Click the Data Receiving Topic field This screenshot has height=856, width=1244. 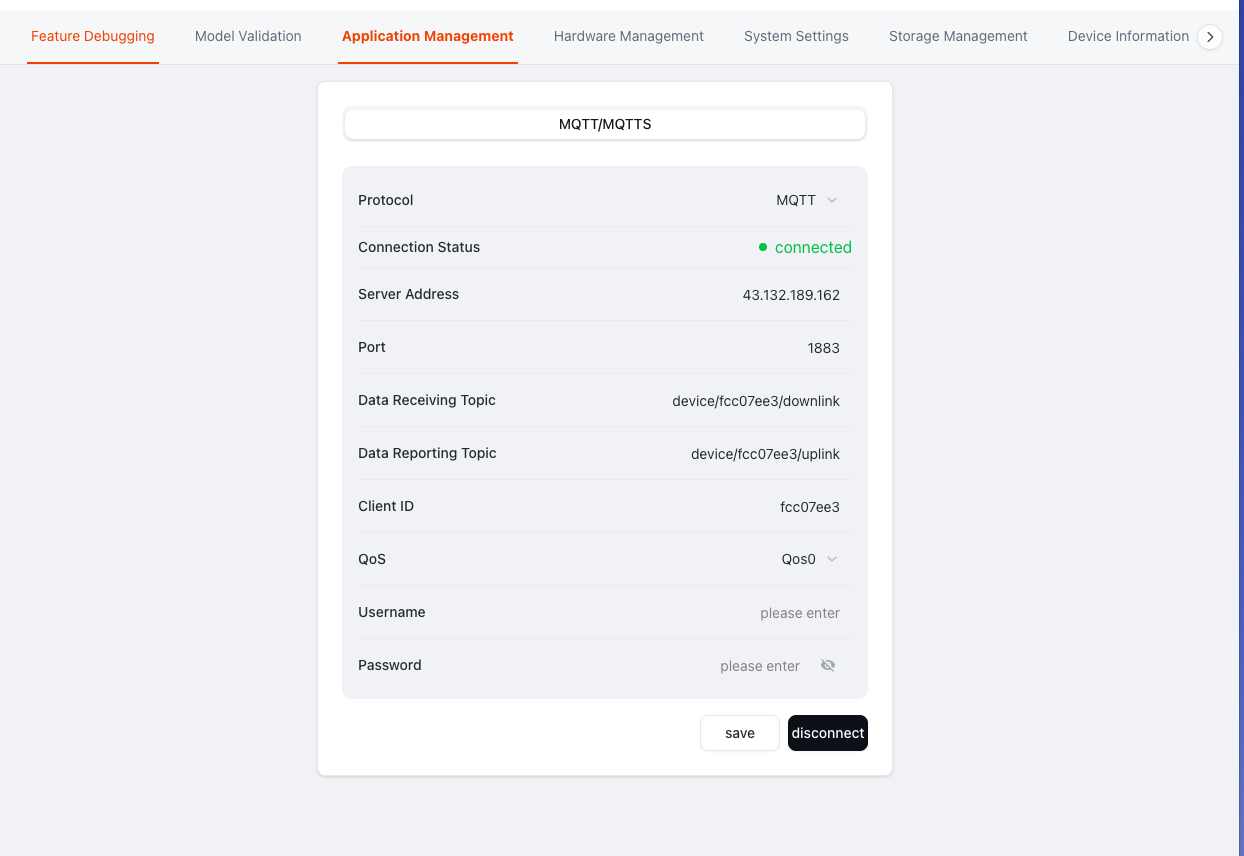click(x=756, y=401)
